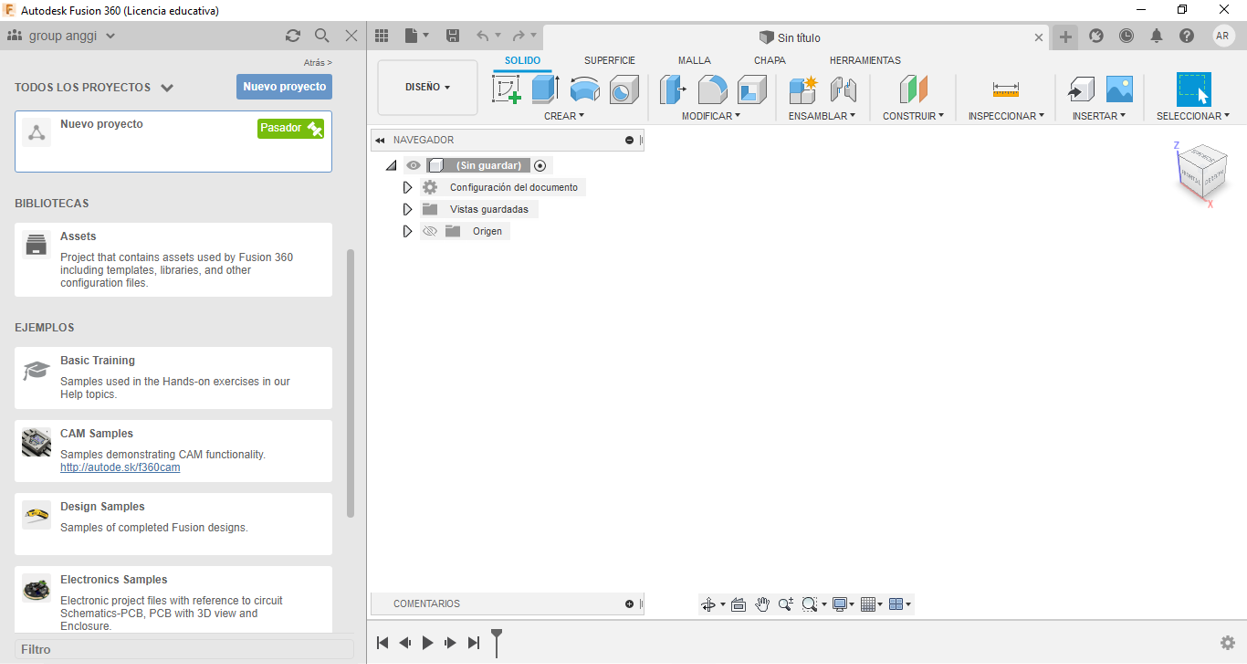Show the data panel grid icon
This screenshot has height=664, width=1247.
(381, 35)
